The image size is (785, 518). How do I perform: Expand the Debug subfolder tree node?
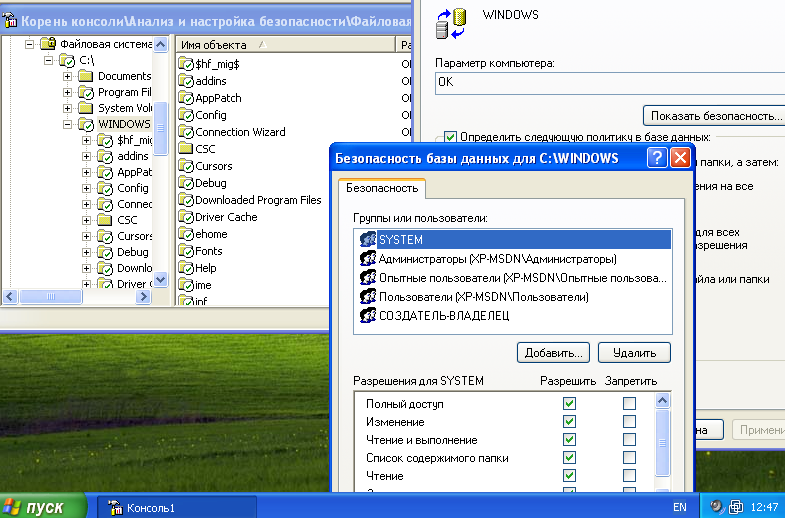[87, 252]
